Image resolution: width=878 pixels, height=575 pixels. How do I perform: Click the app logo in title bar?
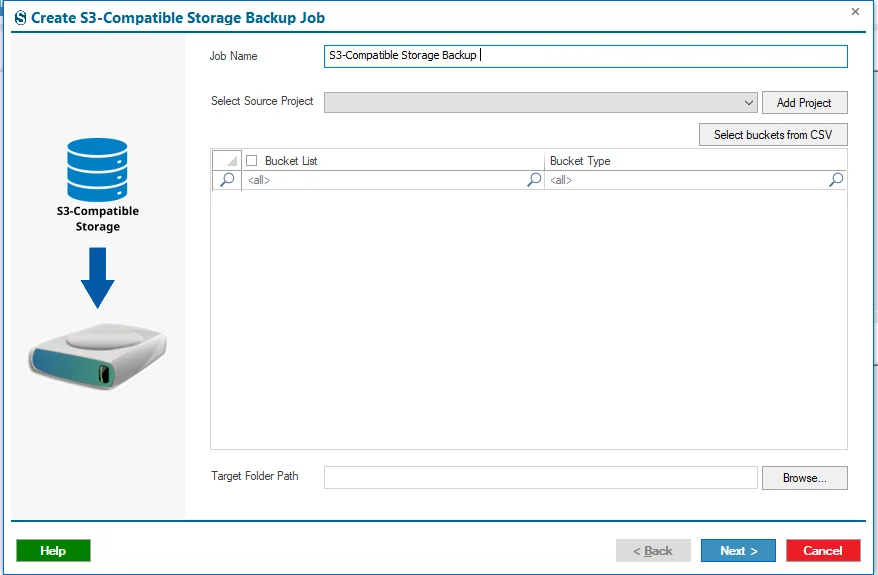tap(21, 18)
